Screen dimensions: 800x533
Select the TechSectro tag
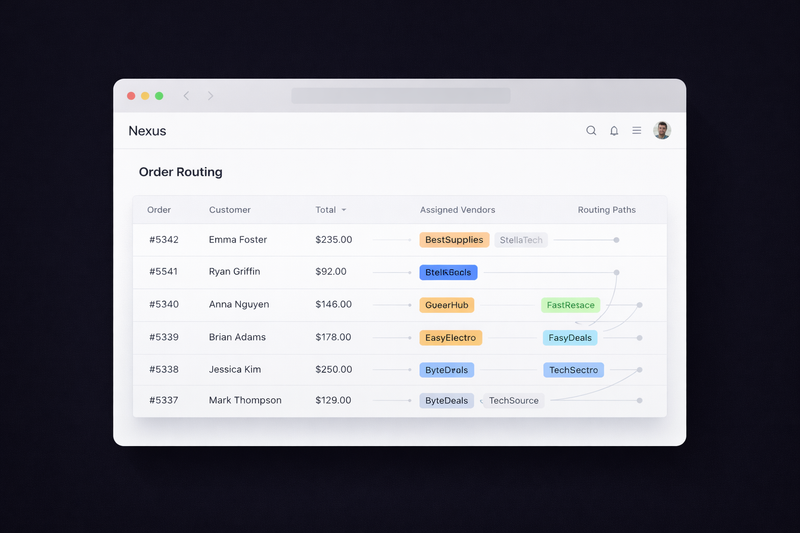[573, 370]
